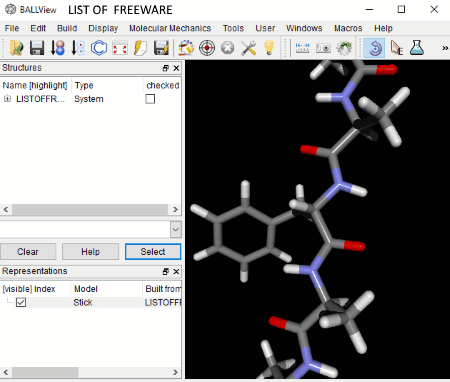Image resolution: width=450 pixels, height=382 pixels.
Task: Show more toolbar items via double chevron
Action: [x=445, y=48]
